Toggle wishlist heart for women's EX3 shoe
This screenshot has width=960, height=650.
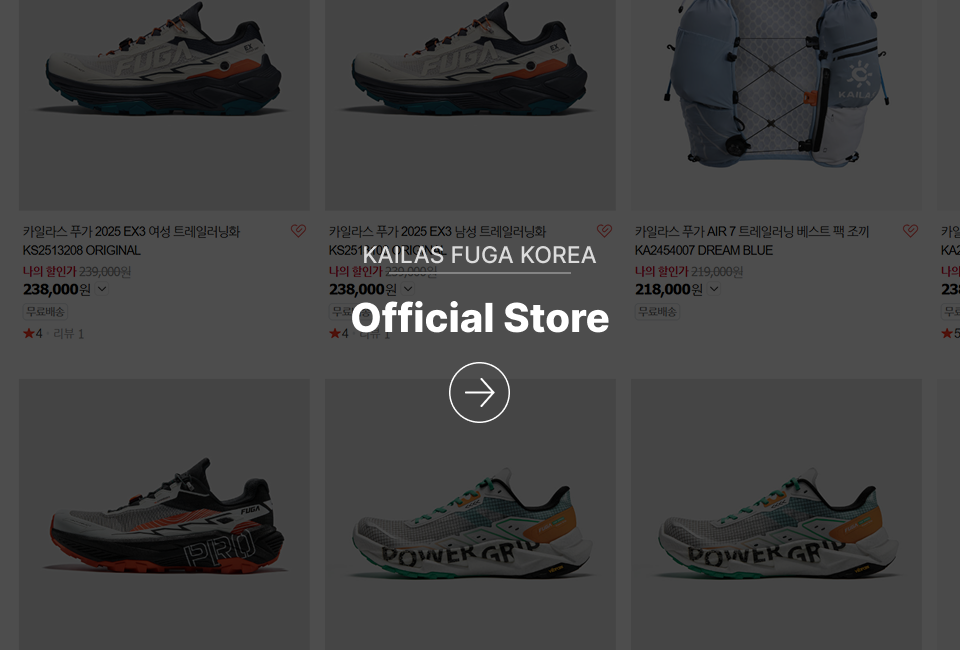(298, 231)
